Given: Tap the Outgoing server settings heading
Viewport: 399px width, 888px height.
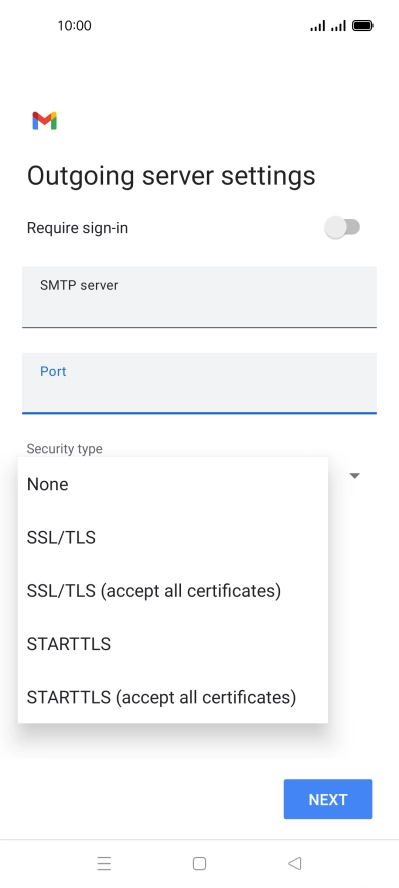Looking at the screenshot, I should click(x=171, y=176).
